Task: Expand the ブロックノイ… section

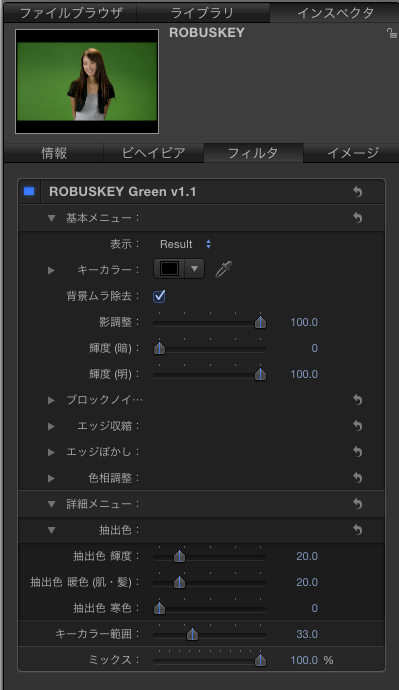Action: 51,400
